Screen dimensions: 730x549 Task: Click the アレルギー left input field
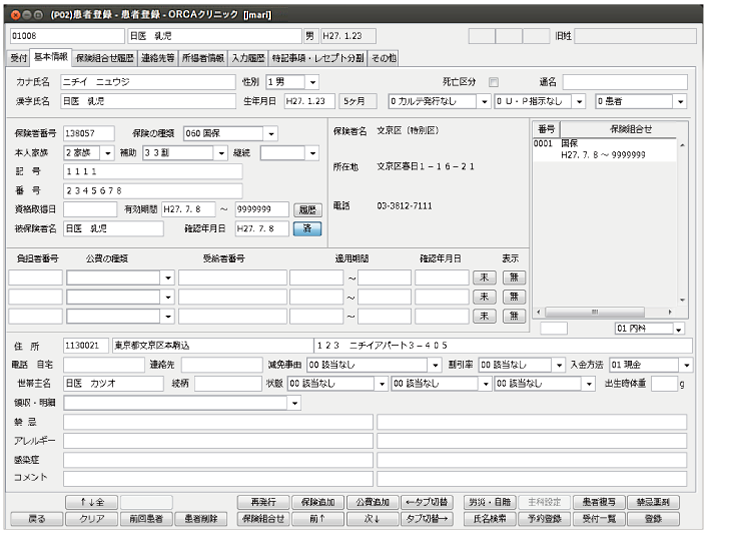[x=218, y=441]
